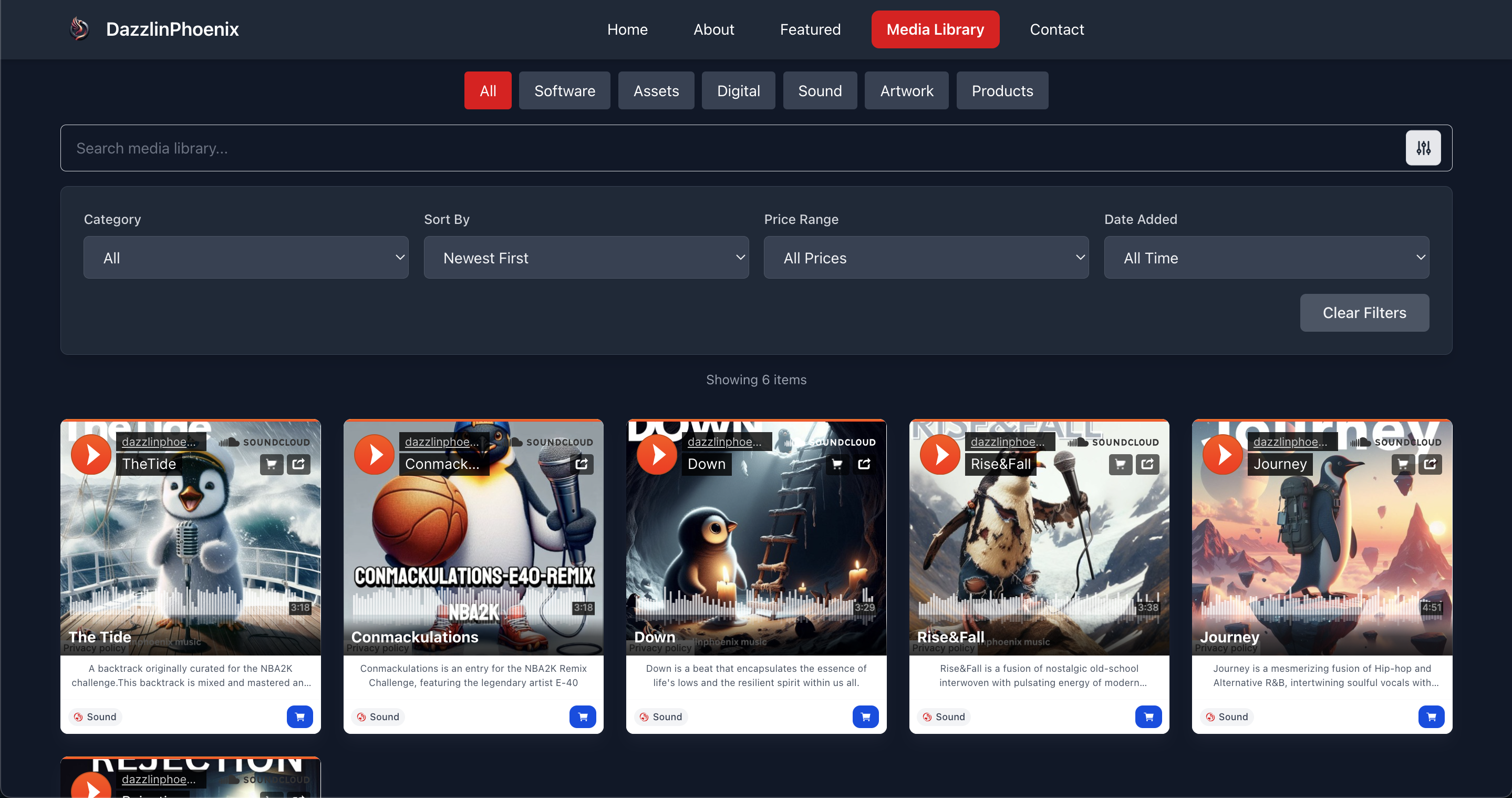1512x798 pixels.
Task: Open the Sort By dropdown
Action: [586, 257]
